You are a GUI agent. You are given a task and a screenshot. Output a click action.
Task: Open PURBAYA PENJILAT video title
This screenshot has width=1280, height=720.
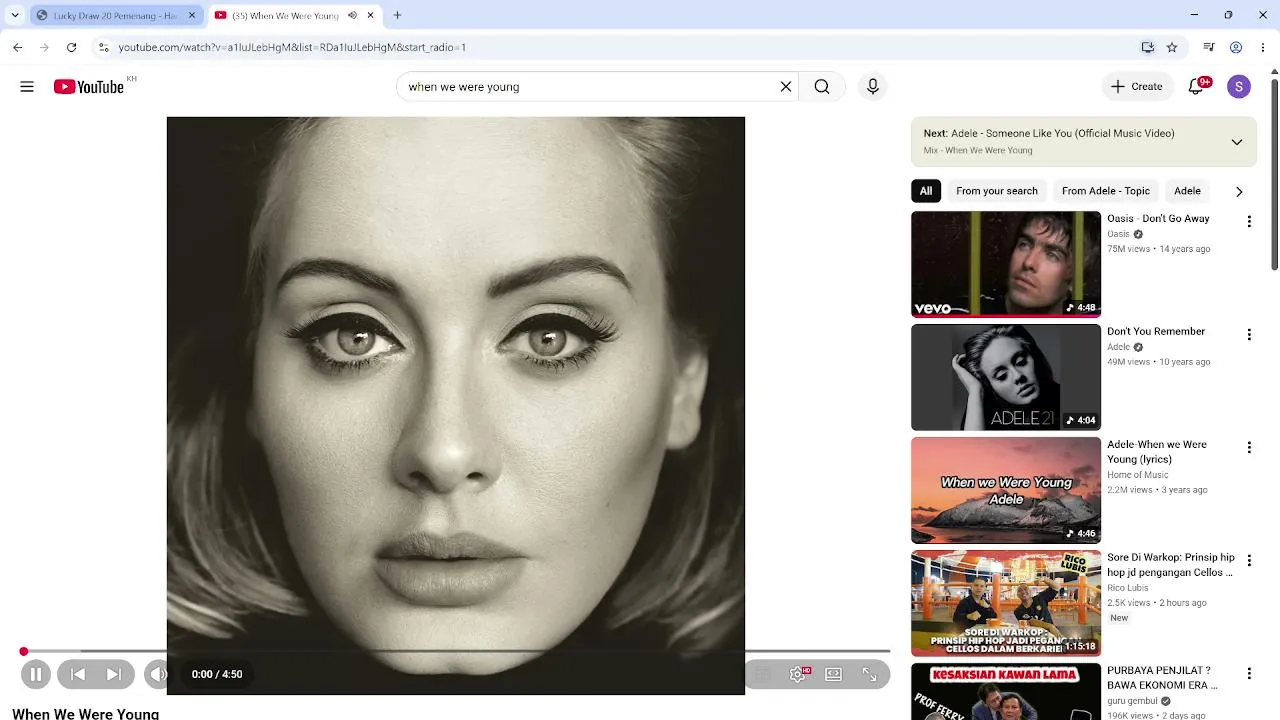[1162, 678]
